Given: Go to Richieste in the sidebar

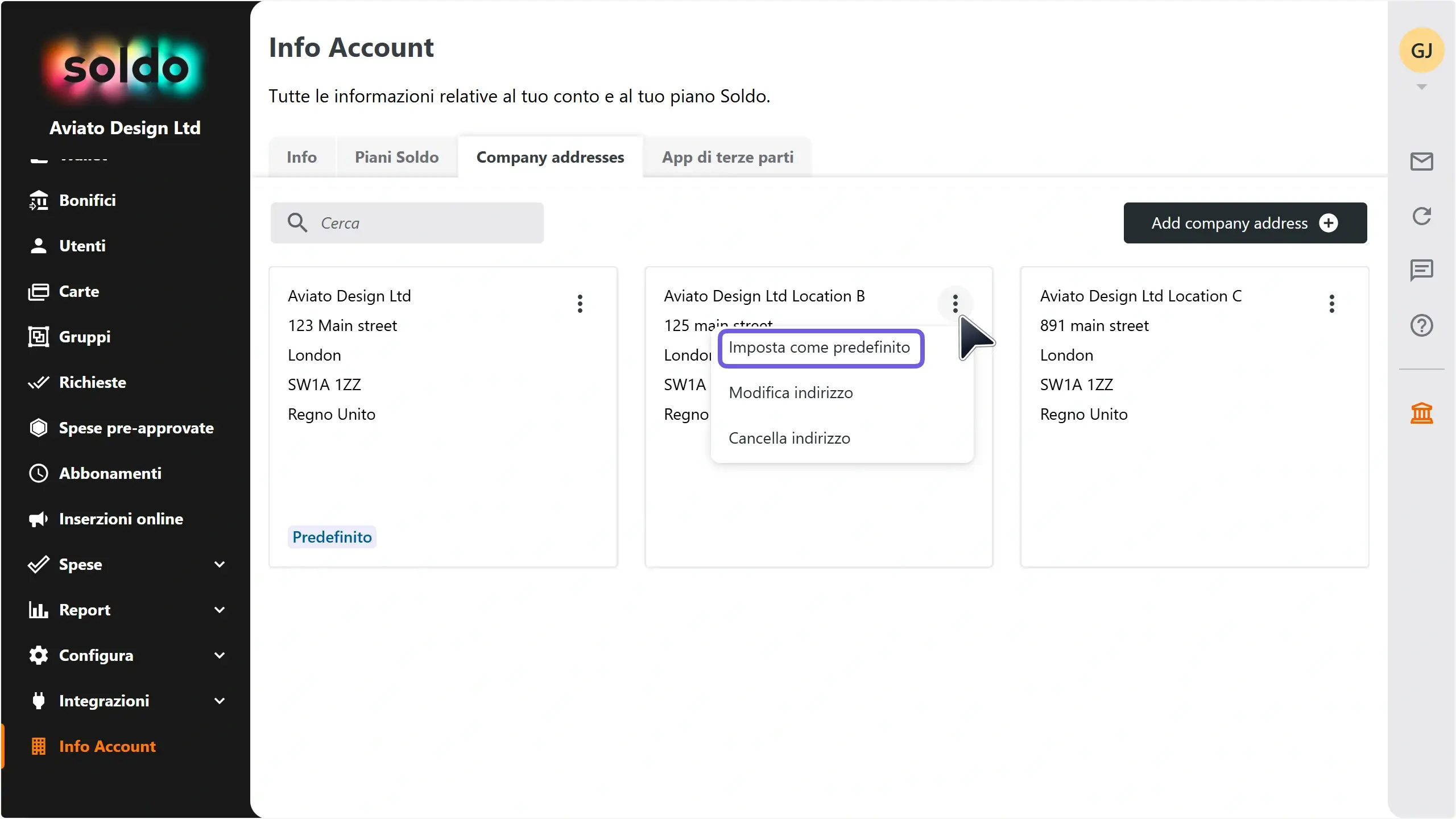Looking at the screenshot, I should coord(93,382).
